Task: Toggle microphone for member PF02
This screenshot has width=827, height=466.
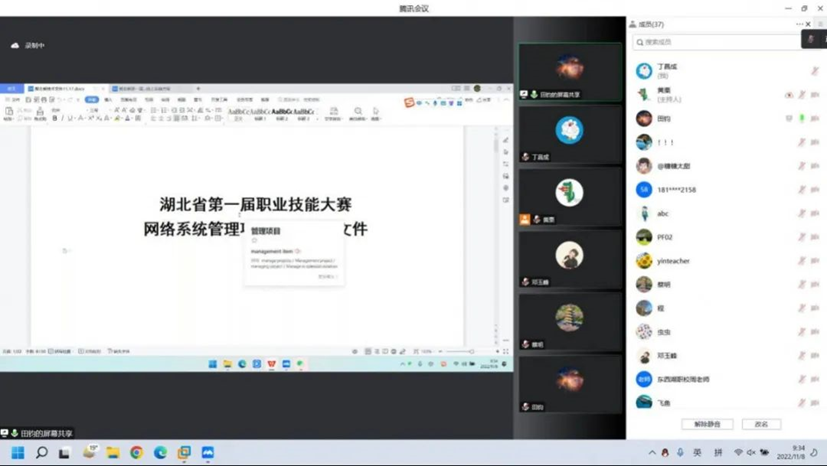Action: point(802,238)
